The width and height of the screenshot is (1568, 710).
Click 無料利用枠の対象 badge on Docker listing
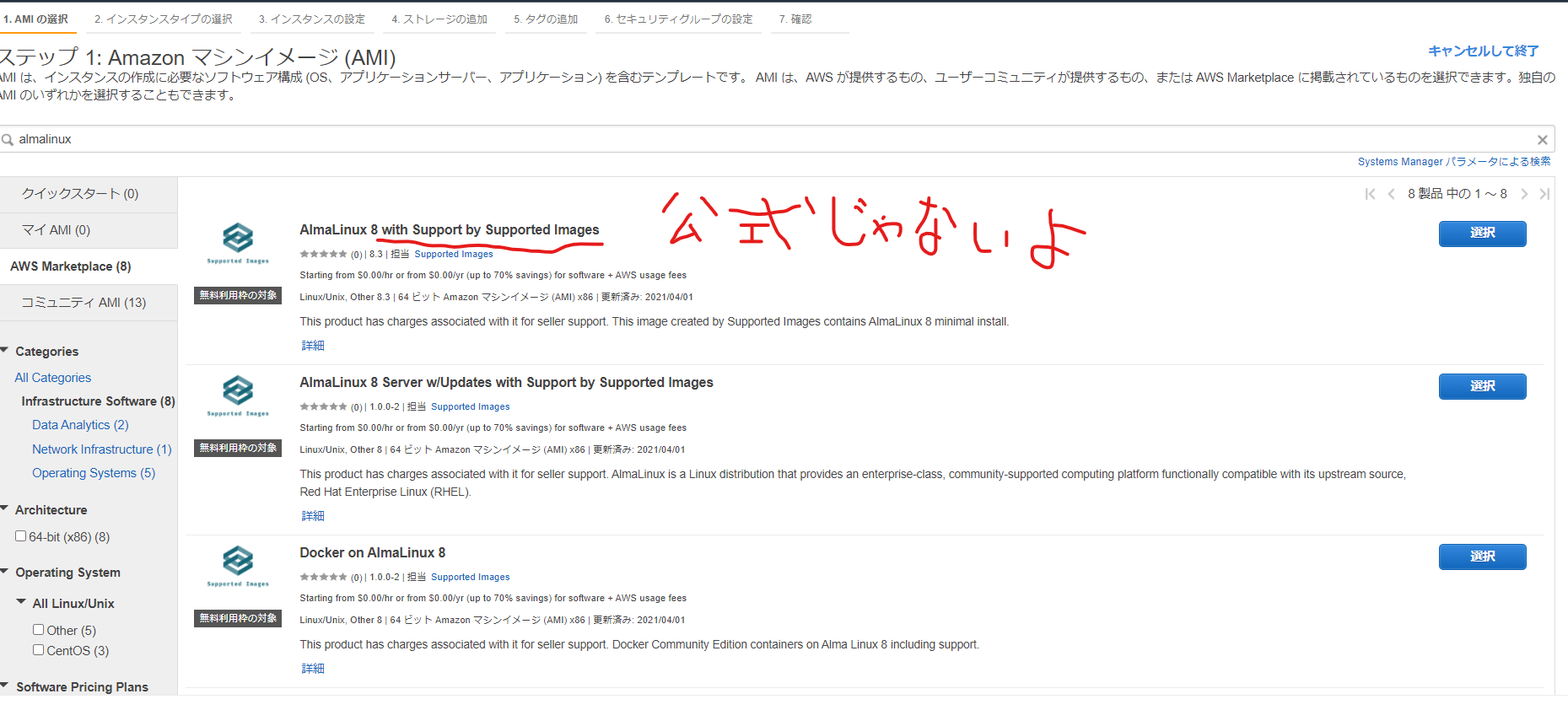click(x=238, y=618)
